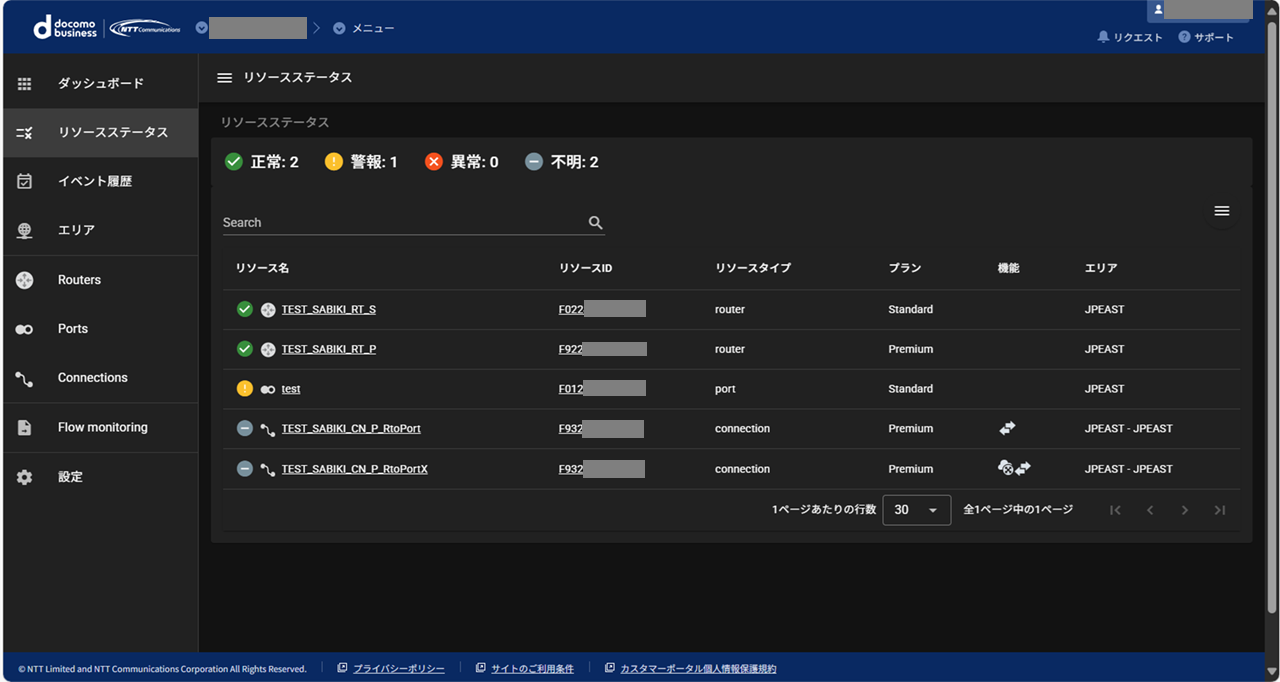Click the hamburger icon beside リソースステータス header
The image size is (1280, 682).
click(225, 78)
